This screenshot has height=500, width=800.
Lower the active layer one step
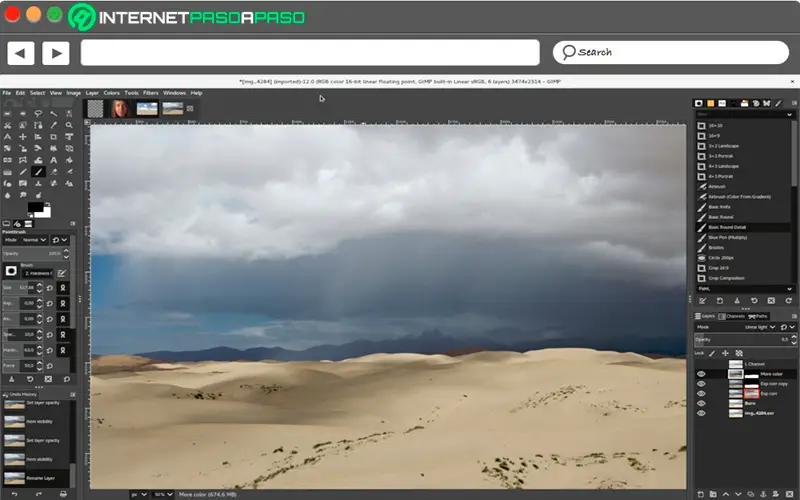738,494
